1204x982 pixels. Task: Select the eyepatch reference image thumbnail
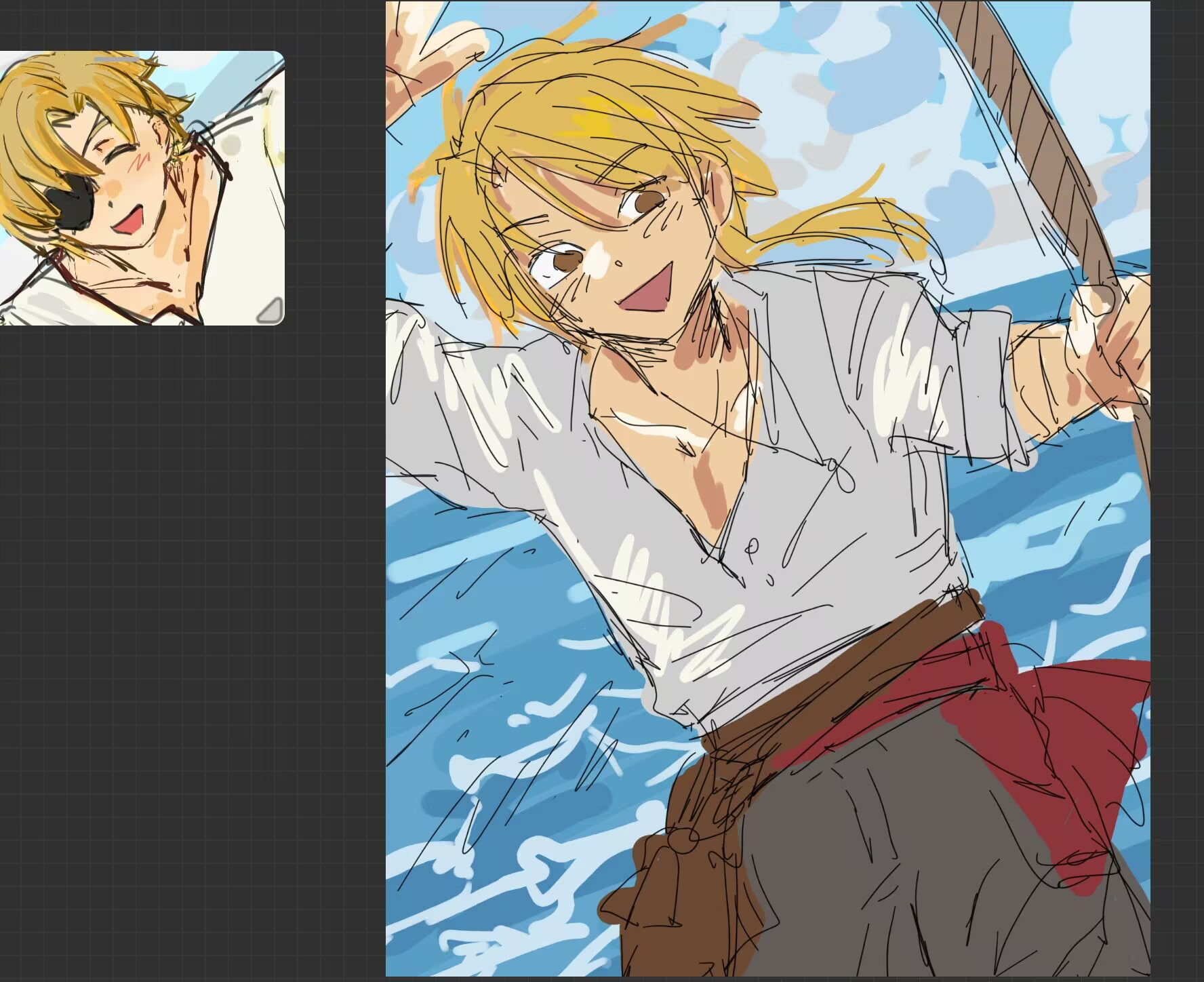tap(142, 188)
